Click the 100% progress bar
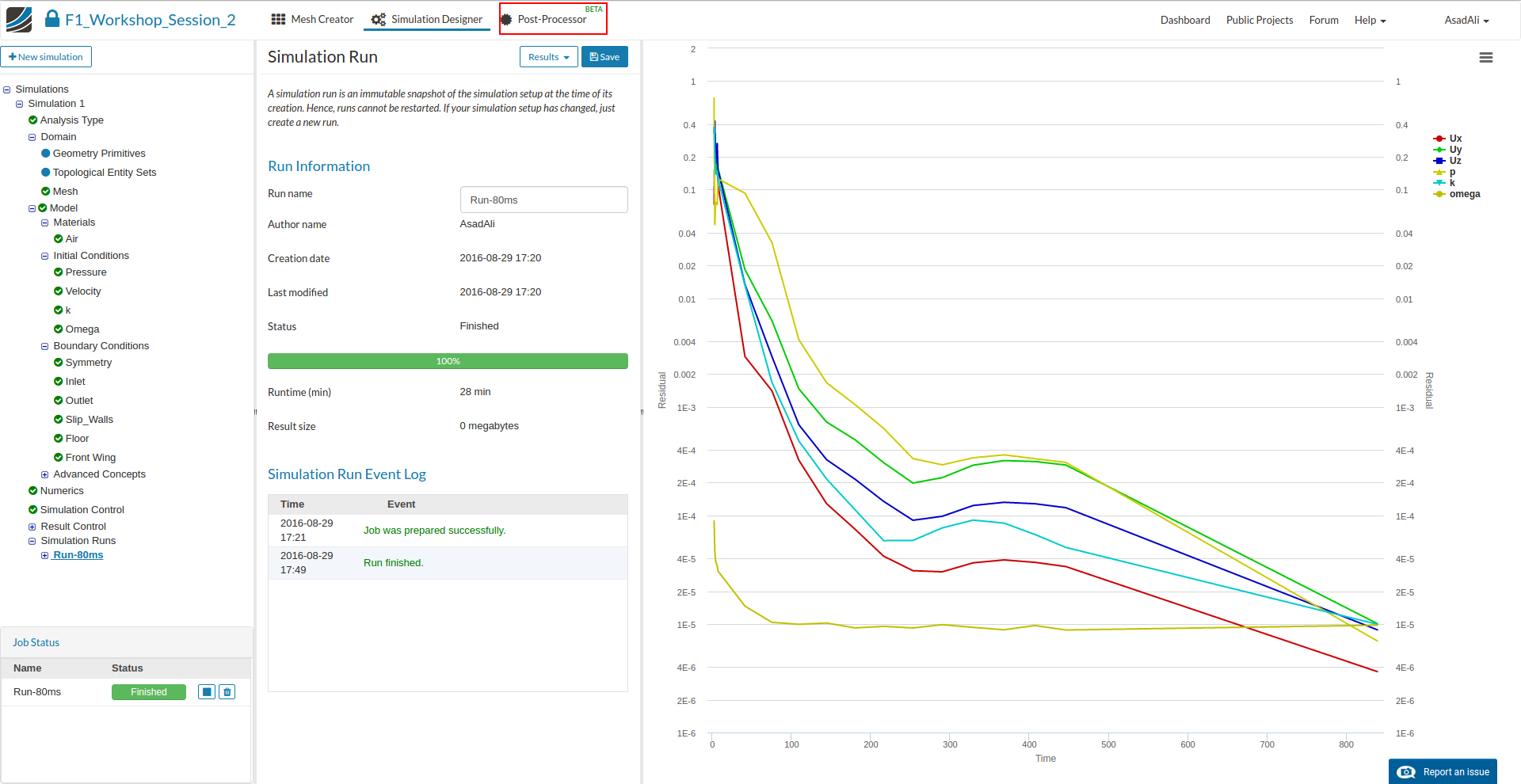1521x784 pixels. coord(448,361)
